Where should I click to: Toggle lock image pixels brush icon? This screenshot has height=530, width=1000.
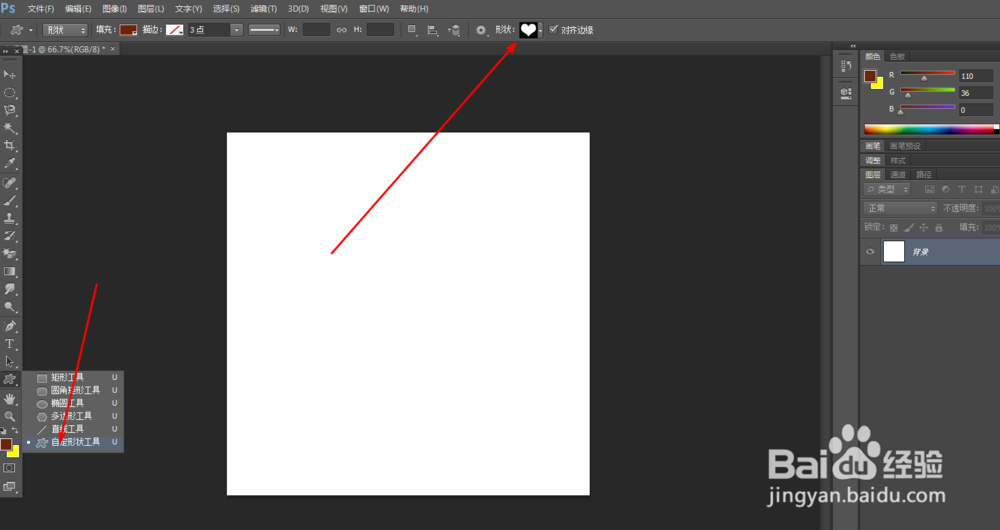(x=909, y=228)
